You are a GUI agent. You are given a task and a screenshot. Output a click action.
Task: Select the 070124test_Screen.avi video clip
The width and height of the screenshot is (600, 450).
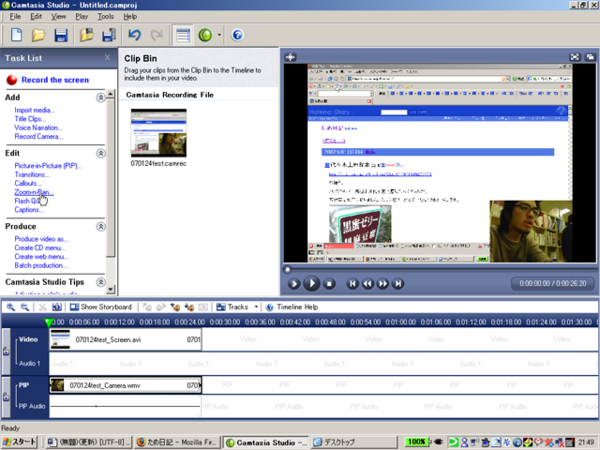pos(126,339)
